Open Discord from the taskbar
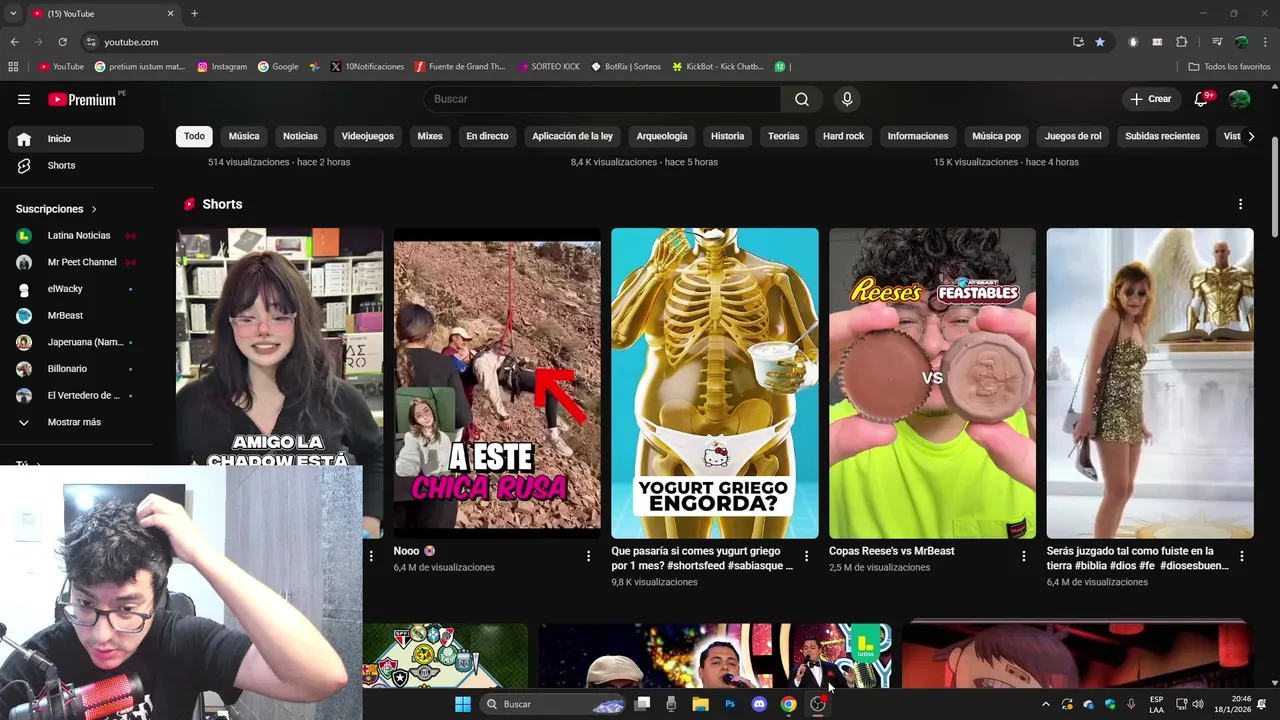Screen dimensions: 1280x720 point(759,704)
